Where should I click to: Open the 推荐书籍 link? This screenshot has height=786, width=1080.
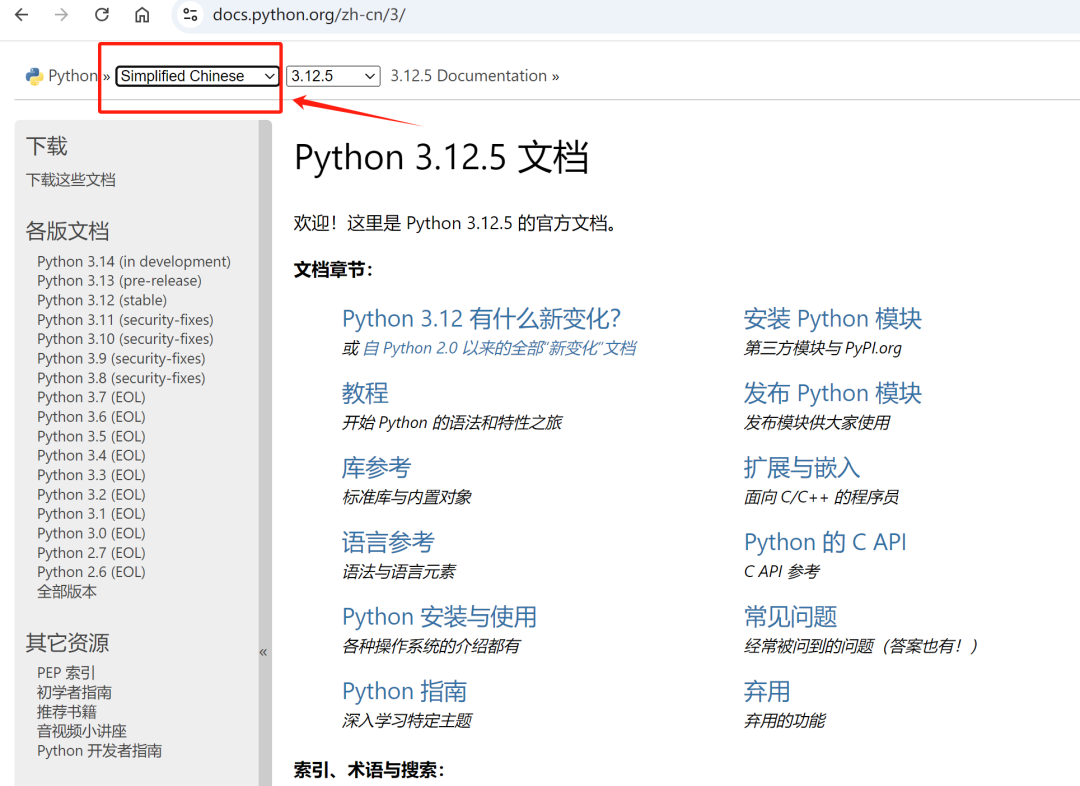pyautogui.click(x=67, y=712)
